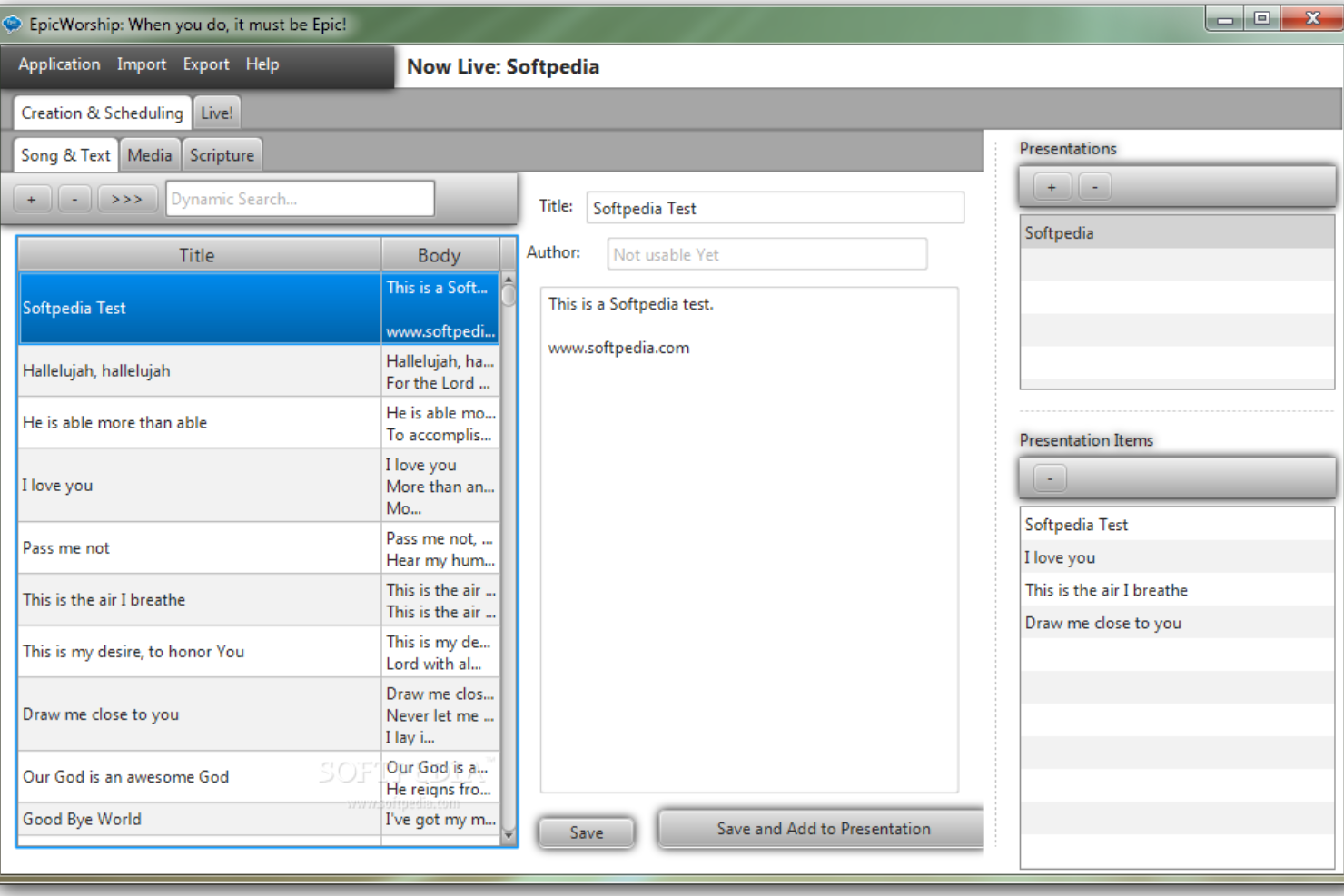Click the song list scrollbar down arrow
The height and width of the screenshot is (896, 1344).
(x=509, y=834)
